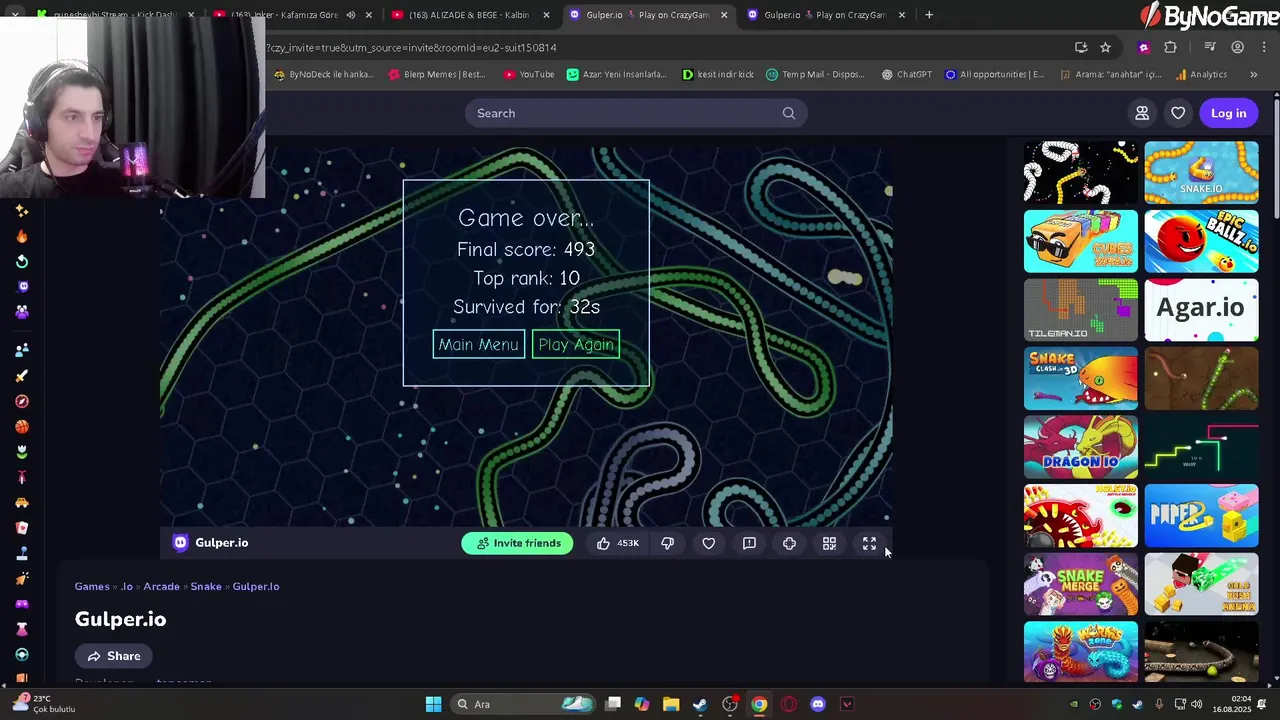Switch to the second Gulper.io tab
The image size is (1280, 720).
pyautogui.click(x=826, y=15)
